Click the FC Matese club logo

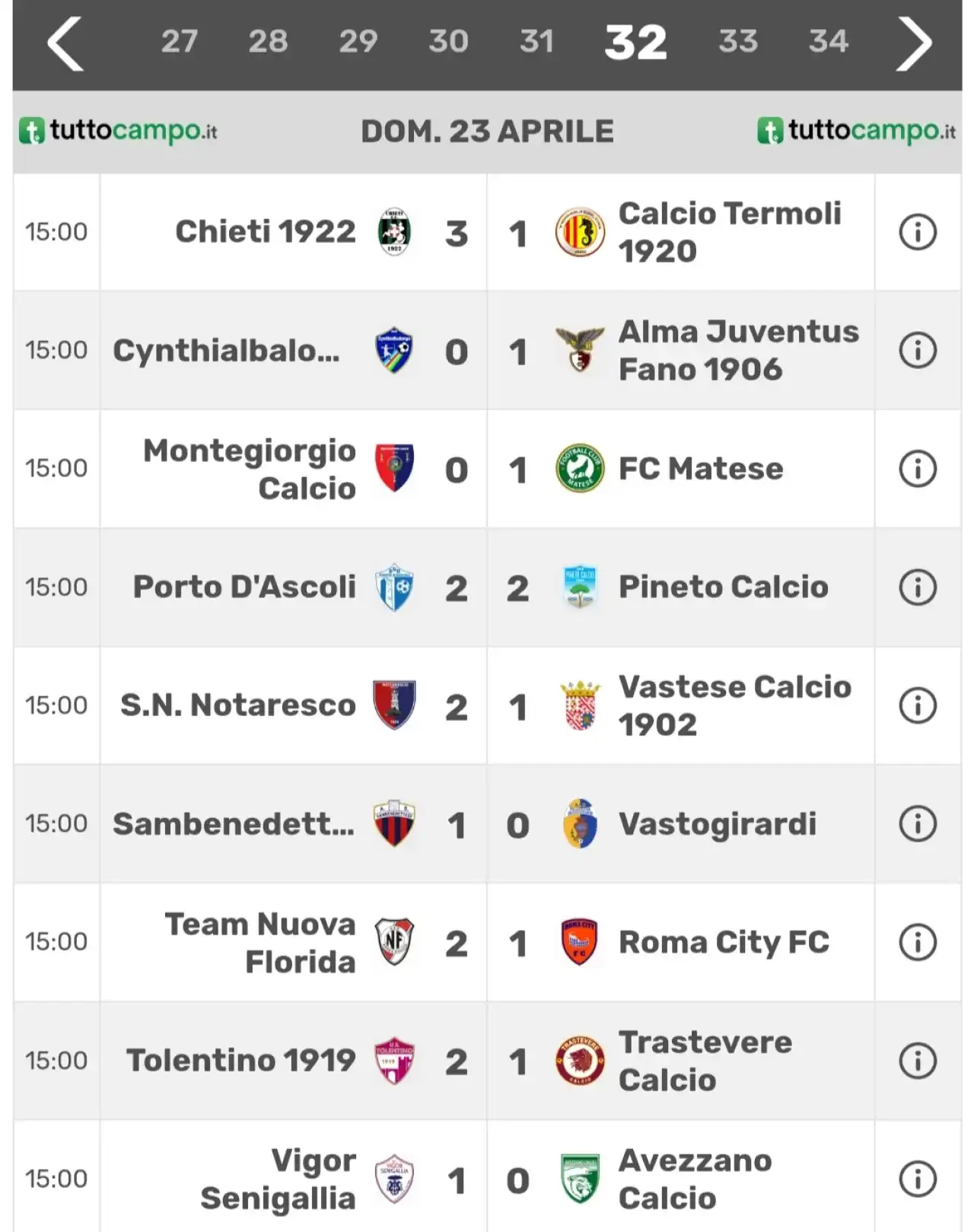point(580,469)
